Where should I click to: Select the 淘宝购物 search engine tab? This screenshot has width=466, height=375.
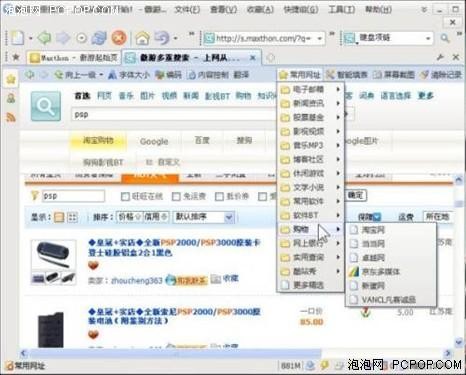click(98, 141)
